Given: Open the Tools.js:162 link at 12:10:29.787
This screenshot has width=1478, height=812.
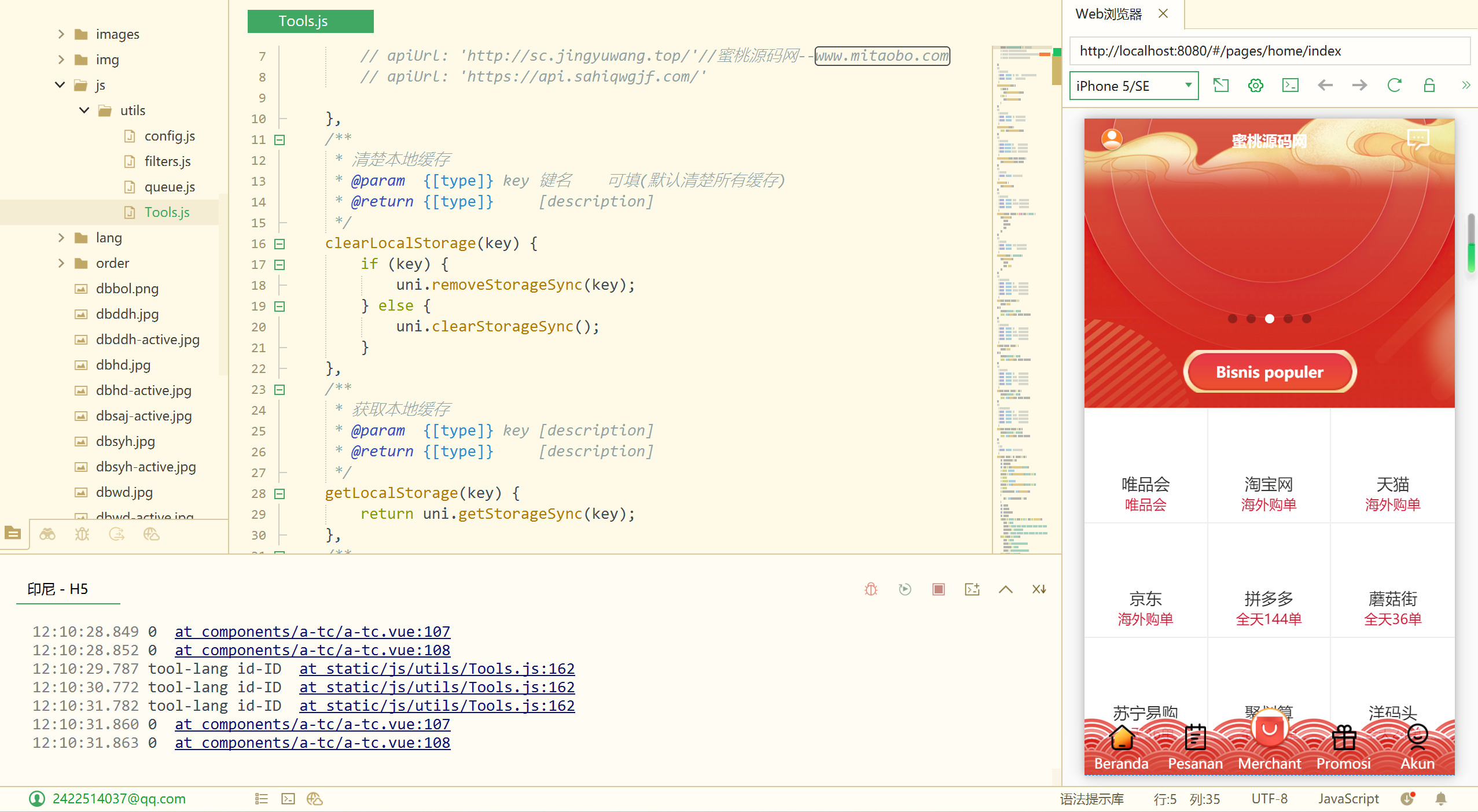Looking at the screenshot, I should [437, 669].
